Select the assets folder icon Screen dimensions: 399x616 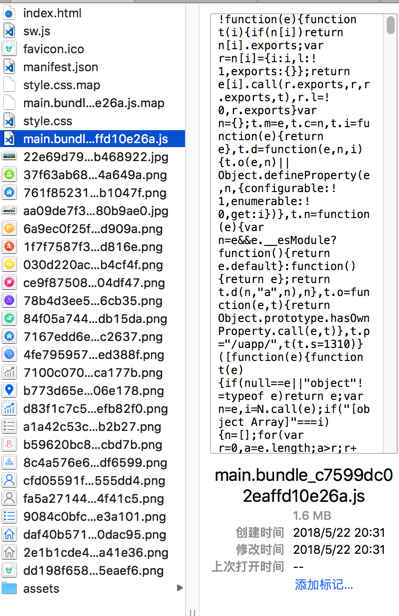tap(9, 588)
